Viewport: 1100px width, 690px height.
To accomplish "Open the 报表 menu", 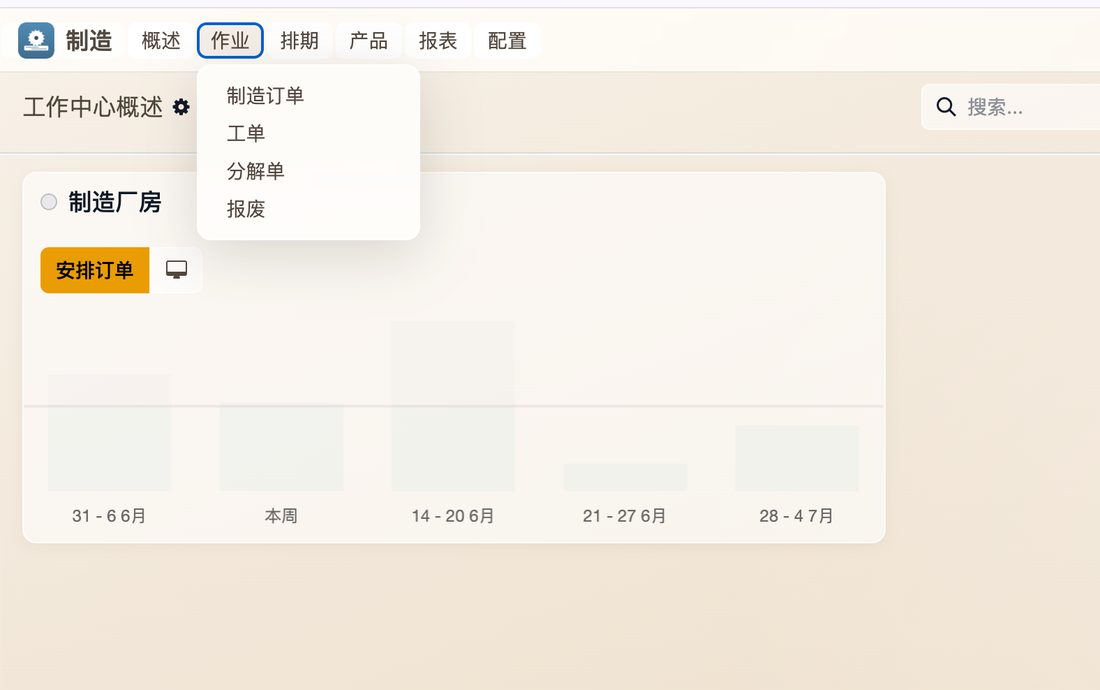I will point(438,41).
